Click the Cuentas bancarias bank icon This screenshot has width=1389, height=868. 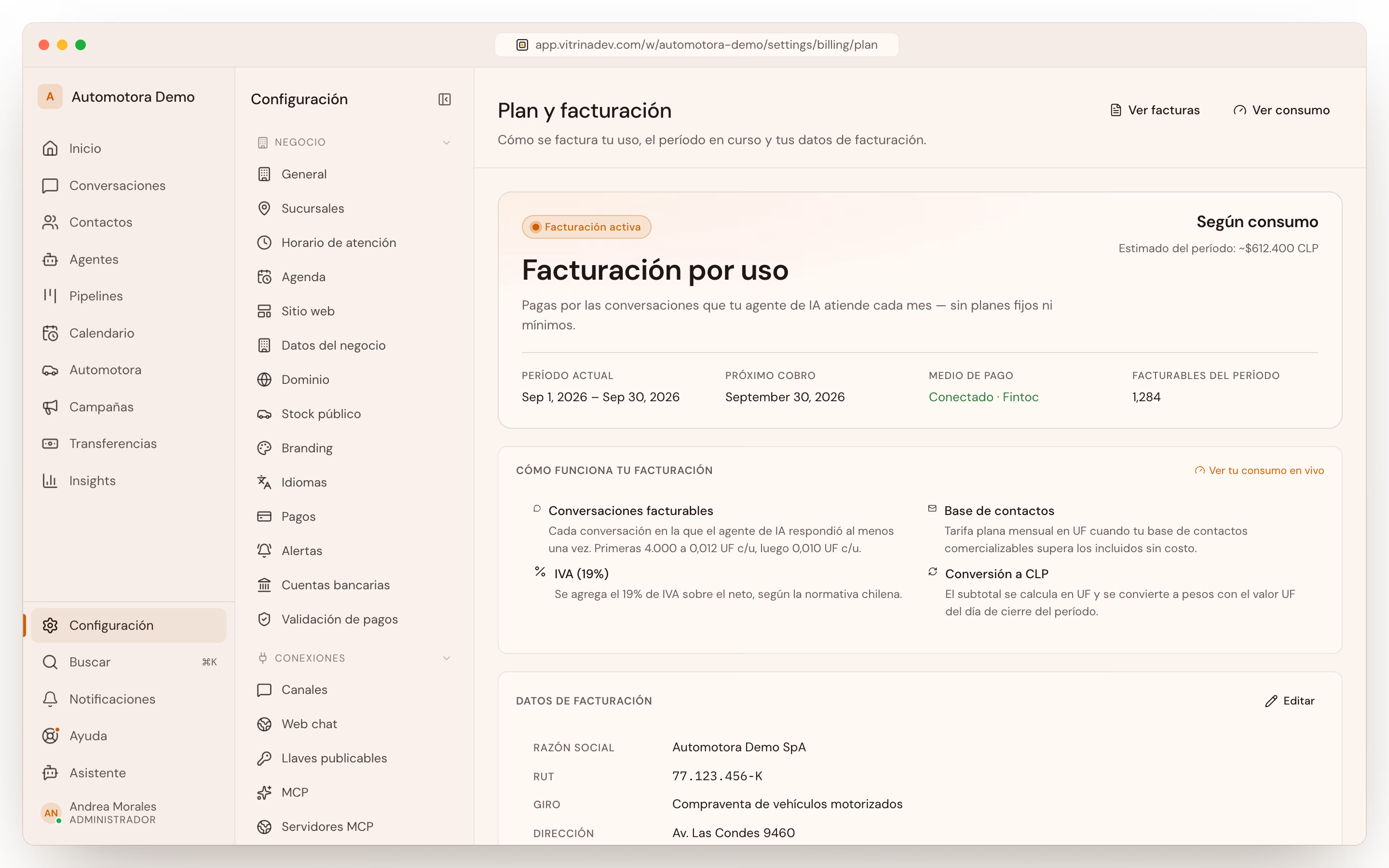pos(264,585)
